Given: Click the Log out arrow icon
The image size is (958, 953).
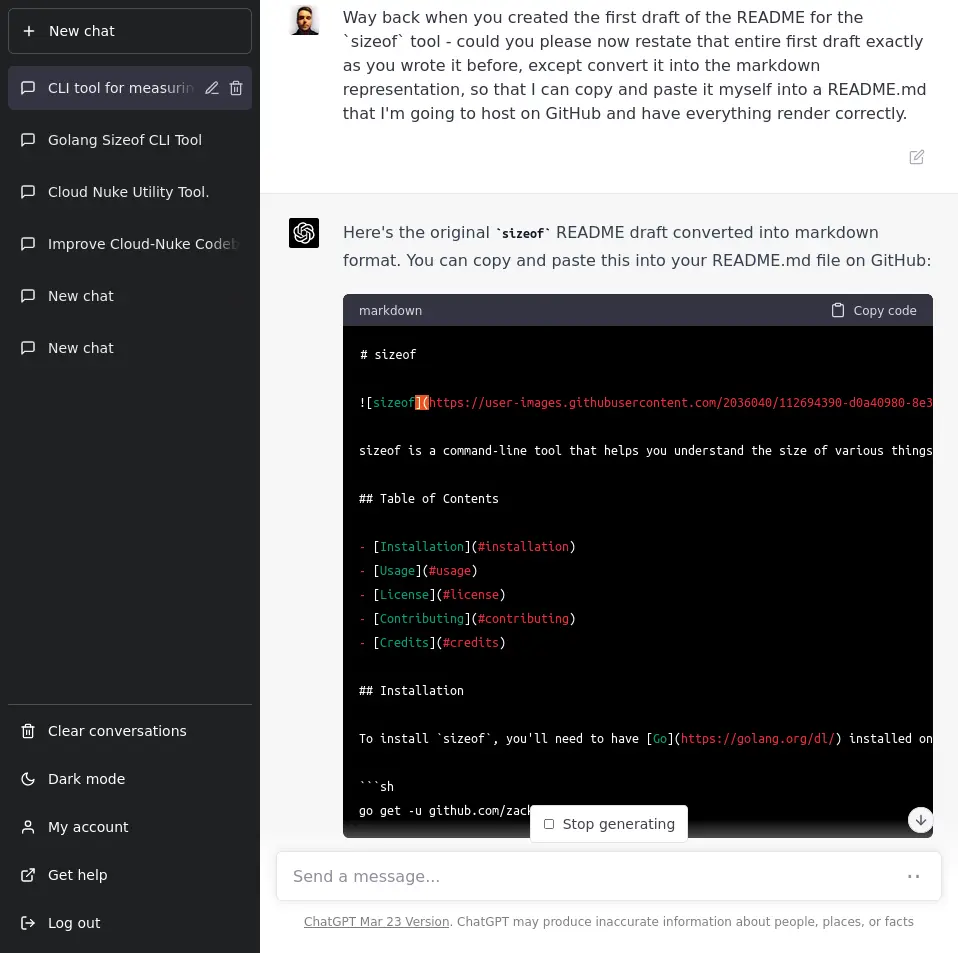Looking at the screenshot, I should tap(29, 923).
